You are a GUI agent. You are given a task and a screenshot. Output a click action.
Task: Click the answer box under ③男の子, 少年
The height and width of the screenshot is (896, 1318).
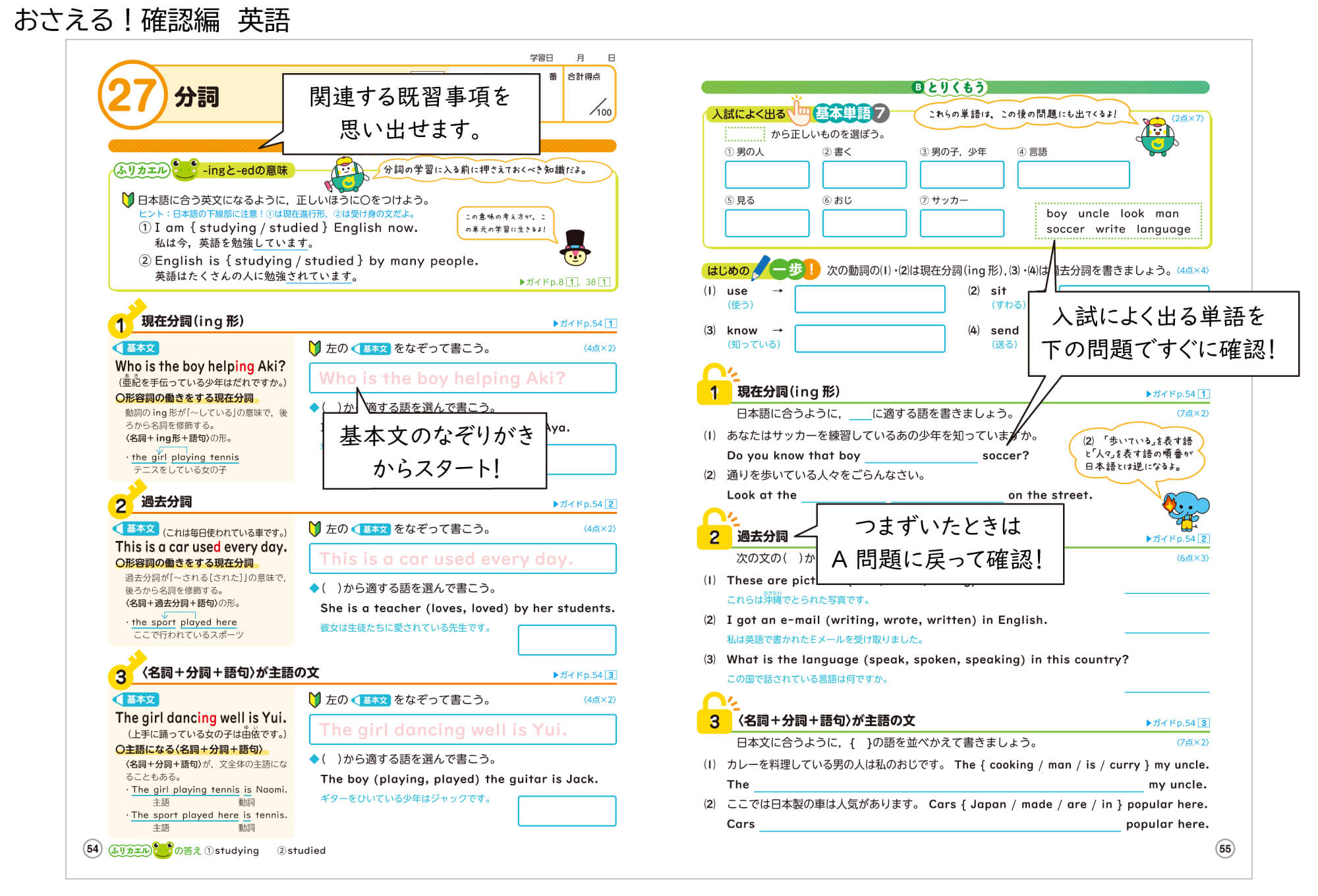(962, 175)
